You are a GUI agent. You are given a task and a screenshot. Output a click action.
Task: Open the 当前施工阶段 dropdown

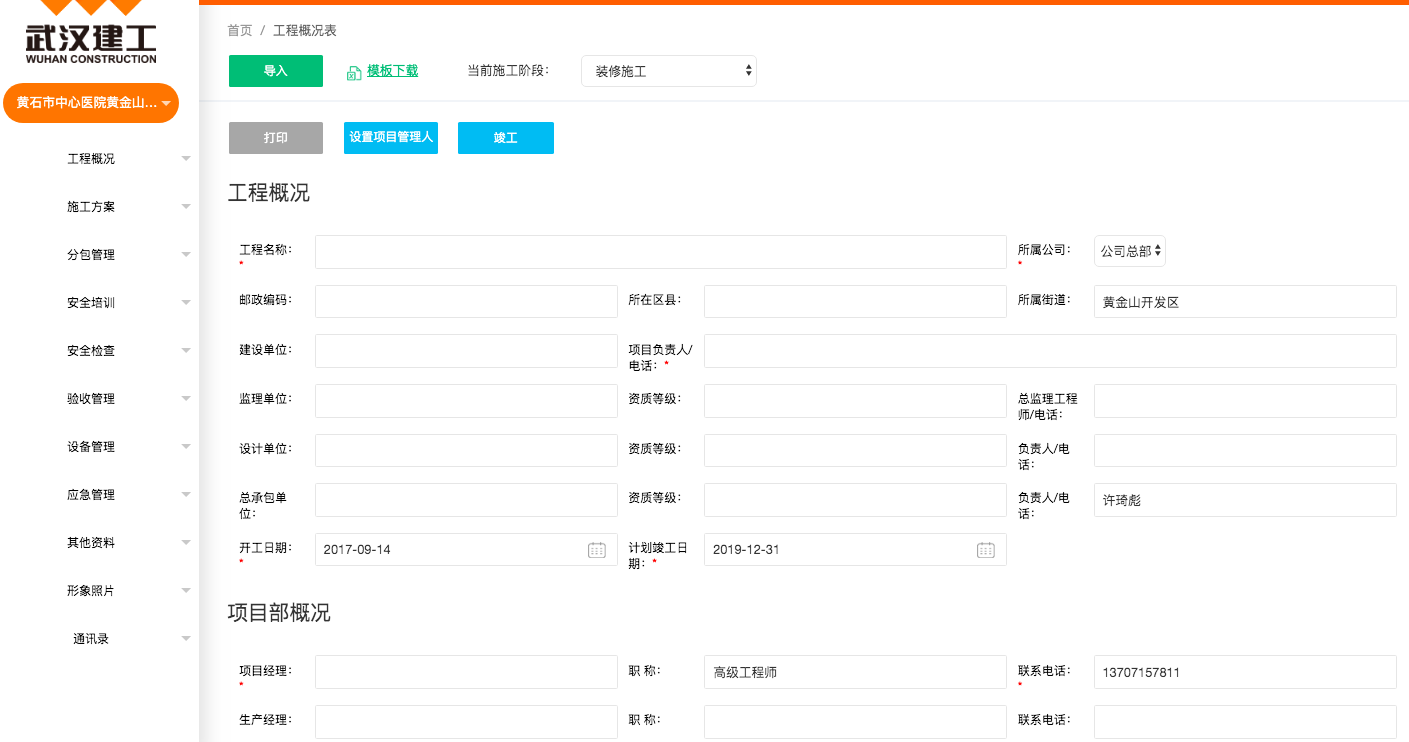point(669,71)
